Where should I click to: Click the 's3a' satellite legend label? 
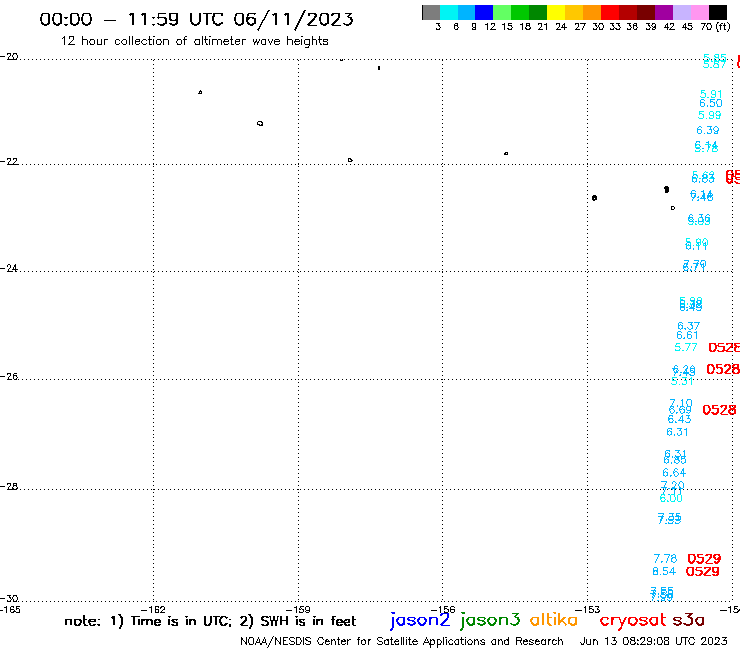click(x=688, y=620)
